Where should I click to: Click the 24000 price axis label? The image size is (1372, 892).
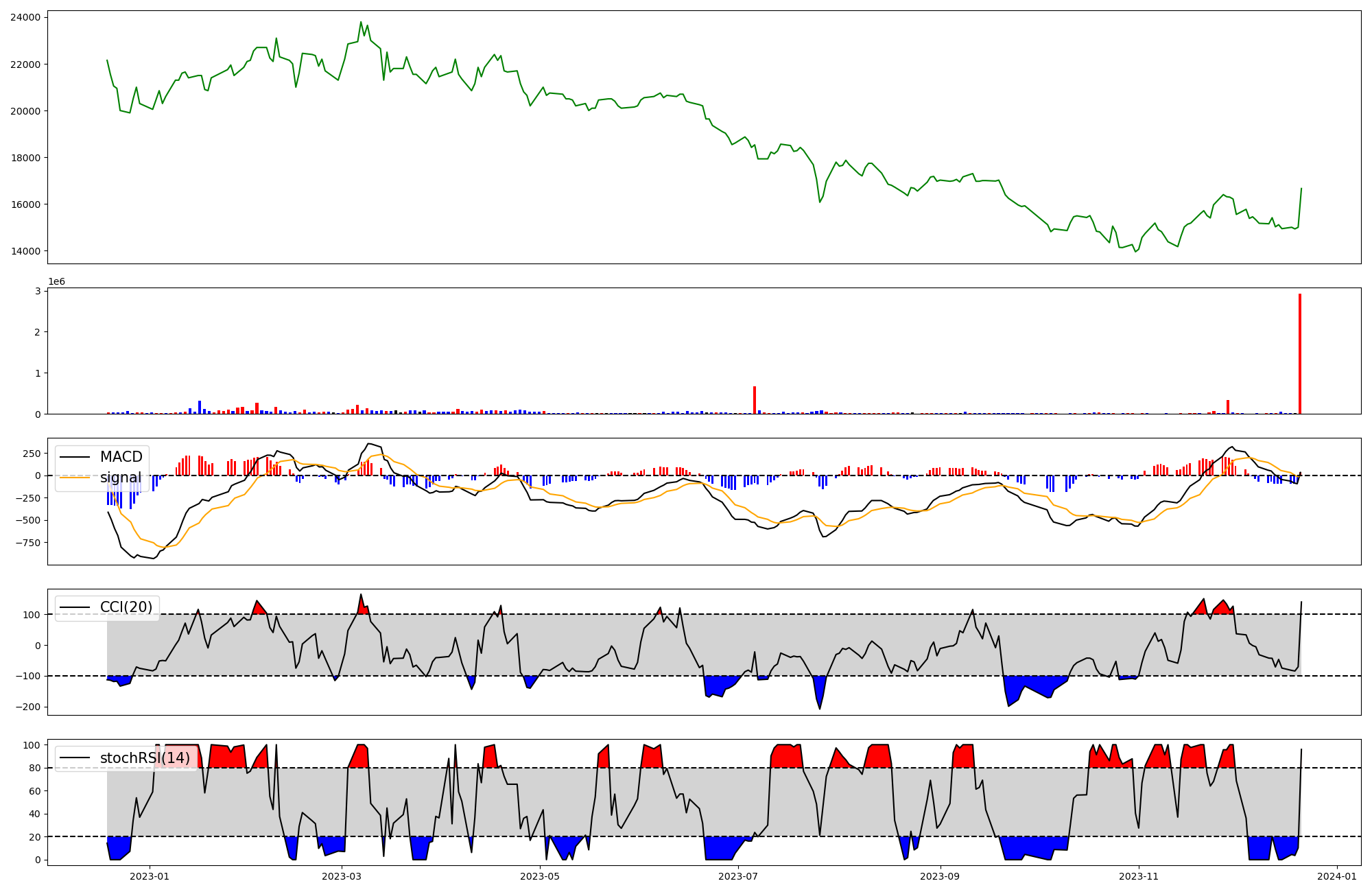pyautogui.click(x=25, y=17)
